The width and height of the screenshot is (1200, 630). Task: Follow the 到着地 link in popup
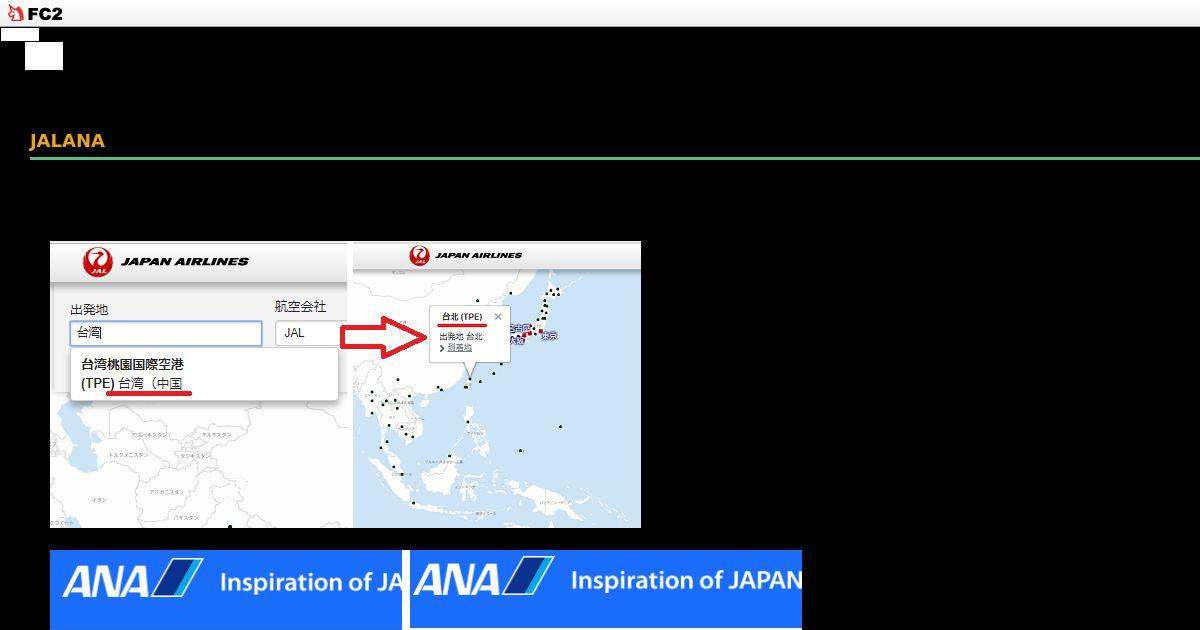pyautogui.click(x=459, y=347)
